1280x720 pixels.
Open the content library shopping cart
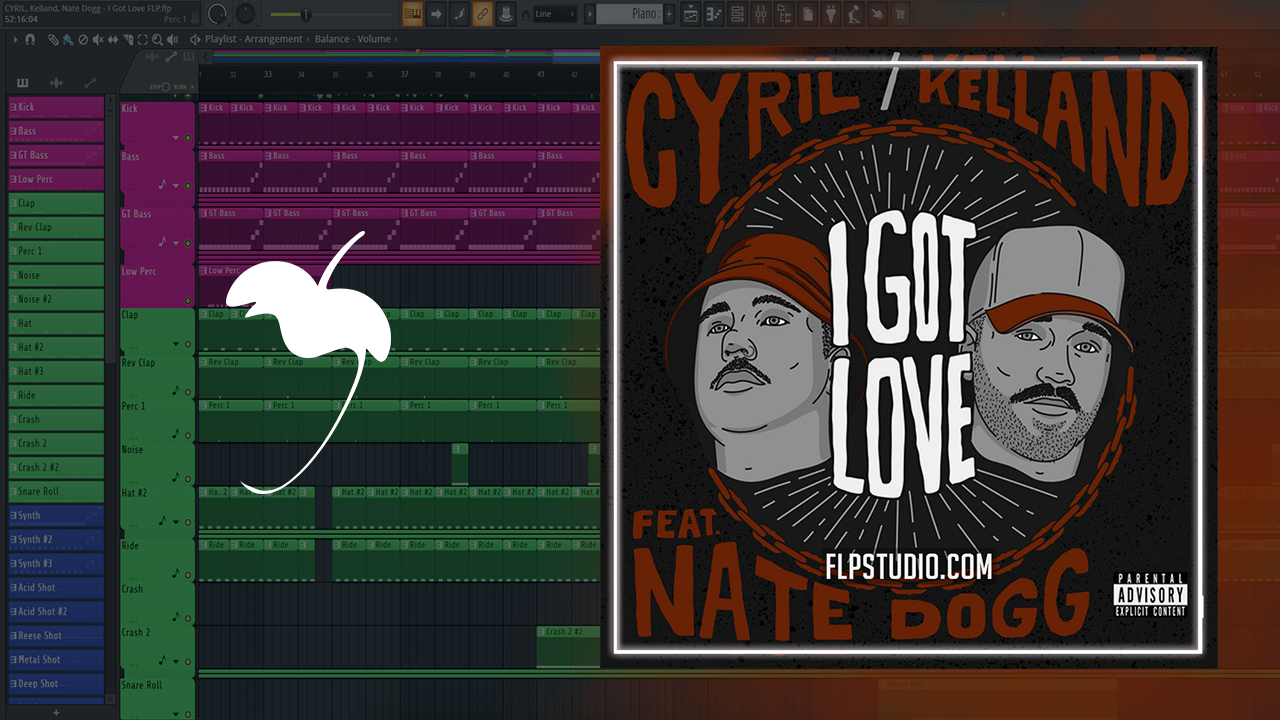click(900, 14)
